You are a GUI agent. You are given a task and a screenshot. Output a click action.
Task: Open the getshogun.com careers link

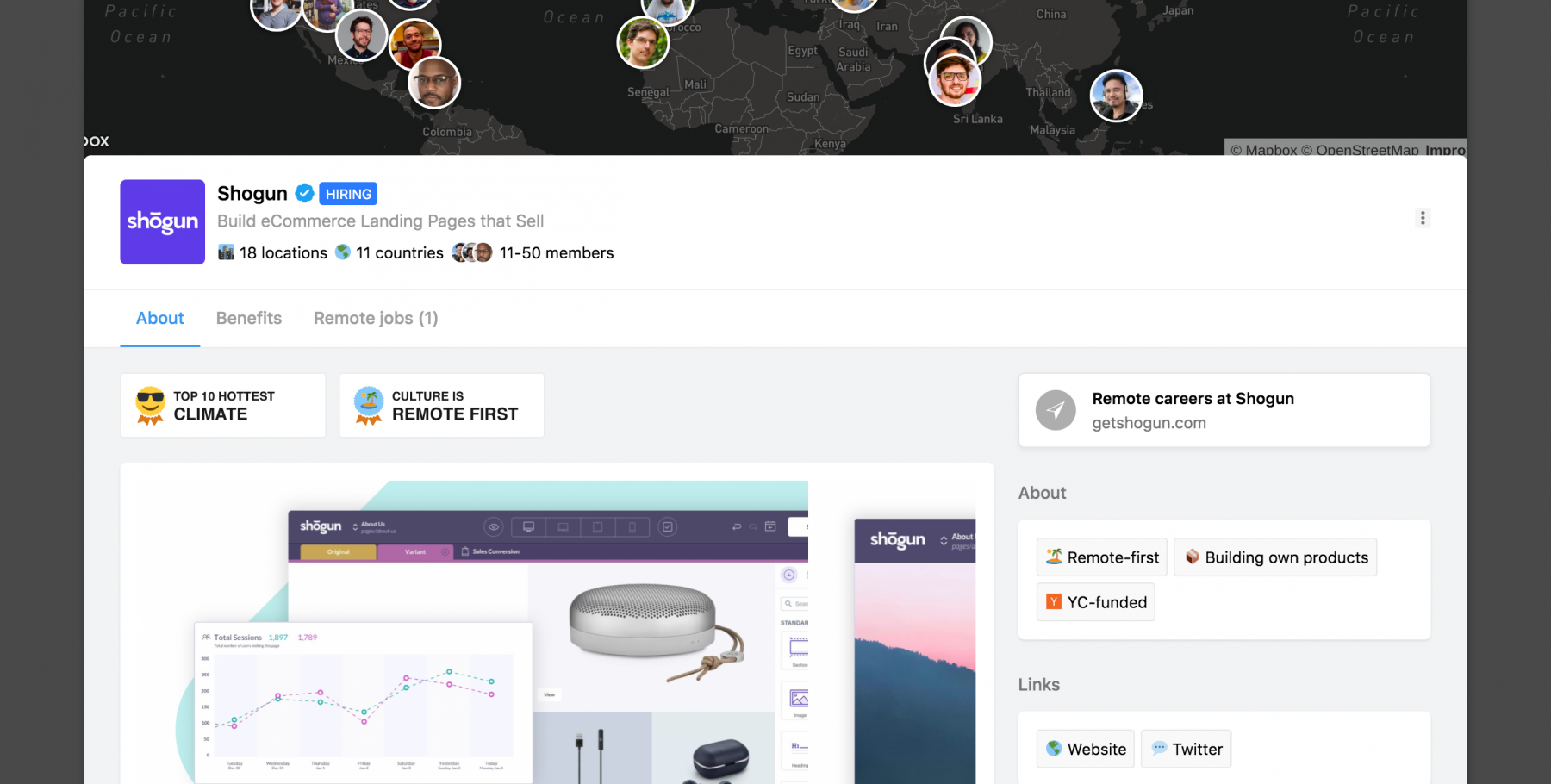[x=1149, y=423]
